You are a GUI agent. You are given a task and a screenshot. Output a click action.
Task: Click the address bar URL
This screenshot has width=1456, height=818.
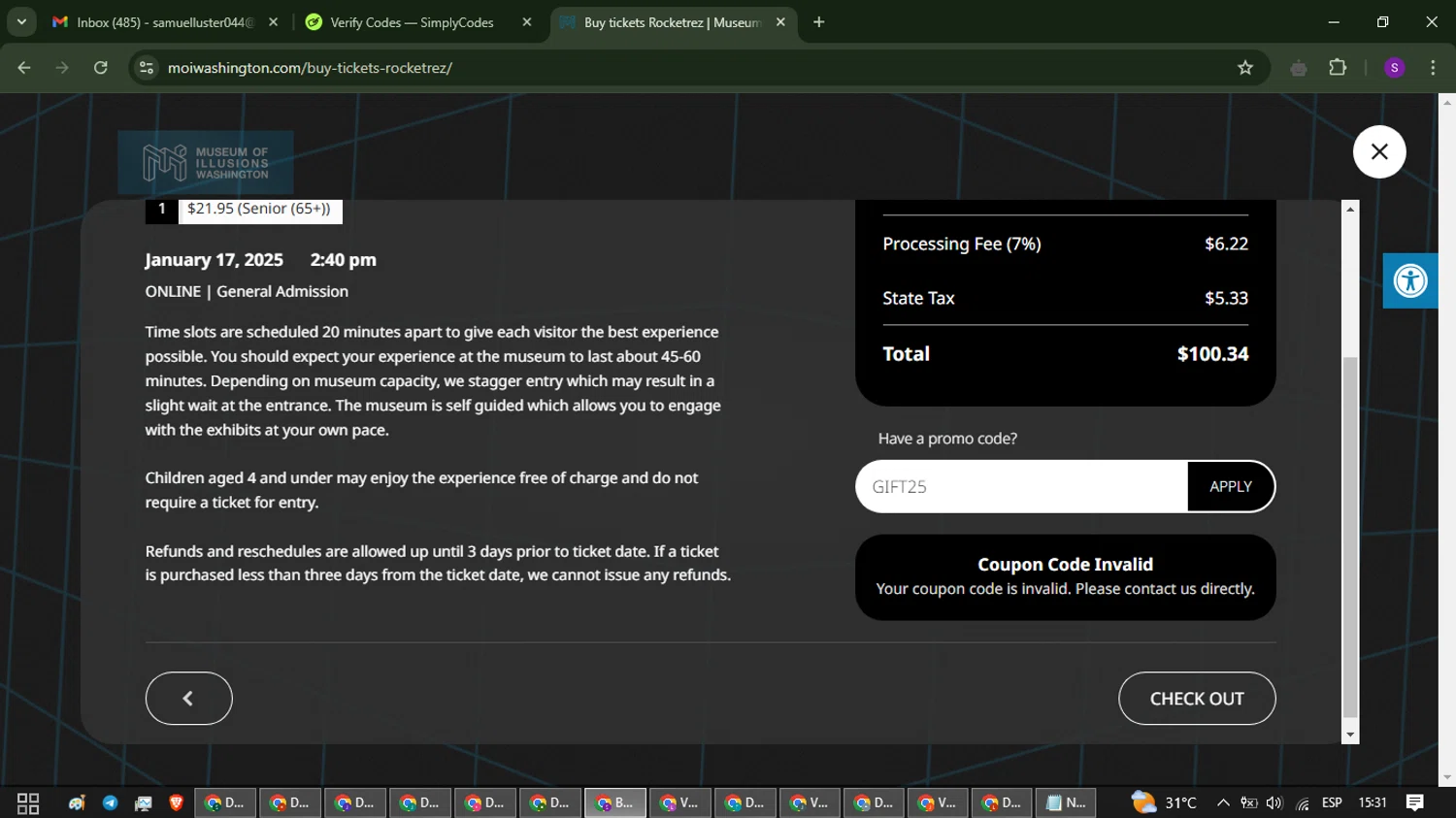click(310, 68)
